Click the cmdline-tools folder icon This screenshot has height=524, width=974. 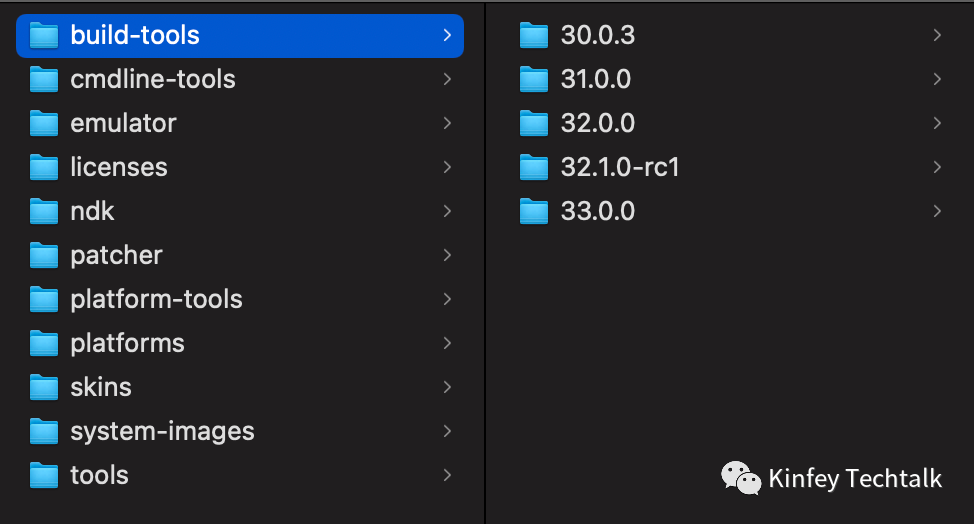pos(44,80)
